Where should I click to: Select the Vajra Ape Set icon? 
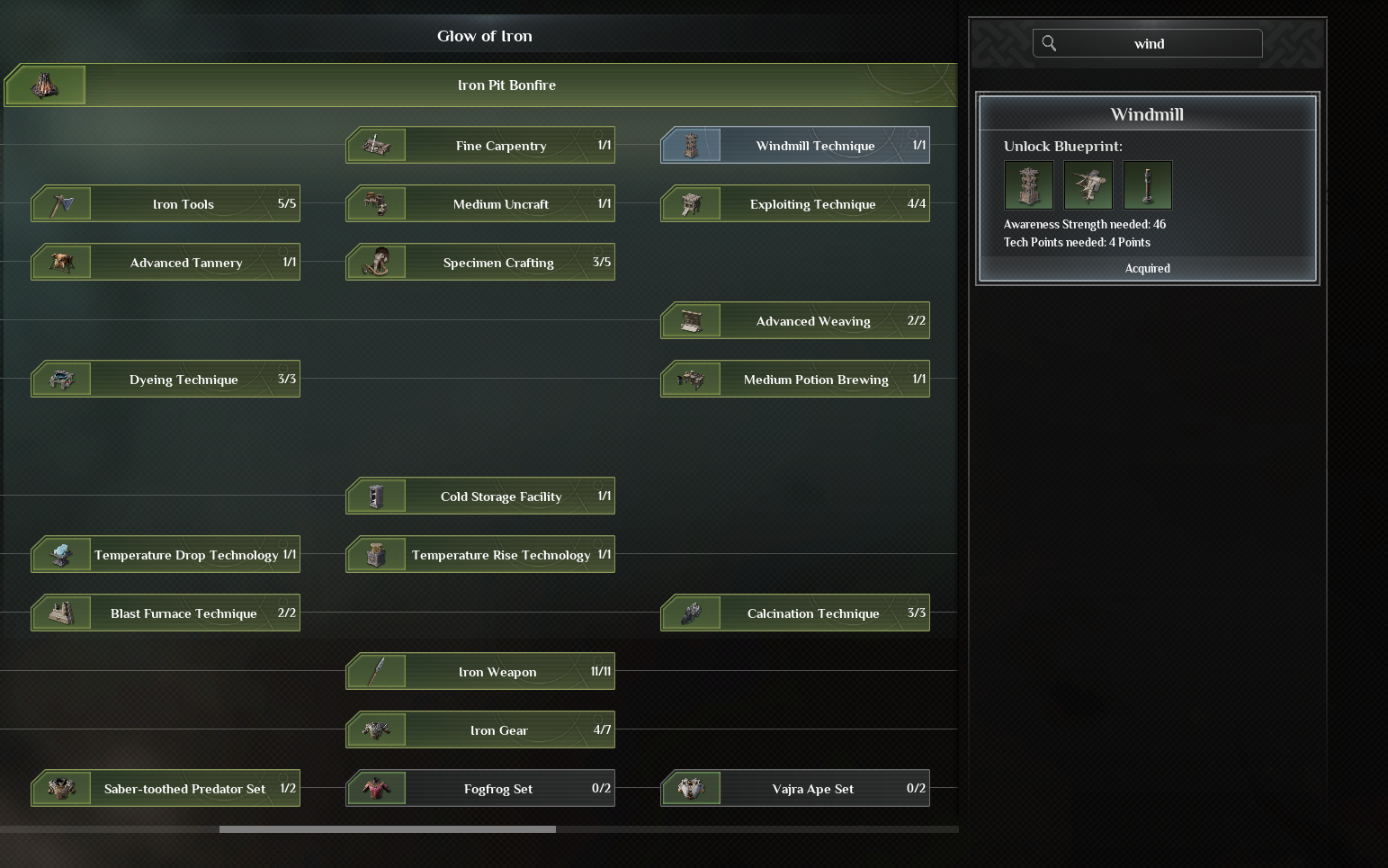click(x=691, y=788)
